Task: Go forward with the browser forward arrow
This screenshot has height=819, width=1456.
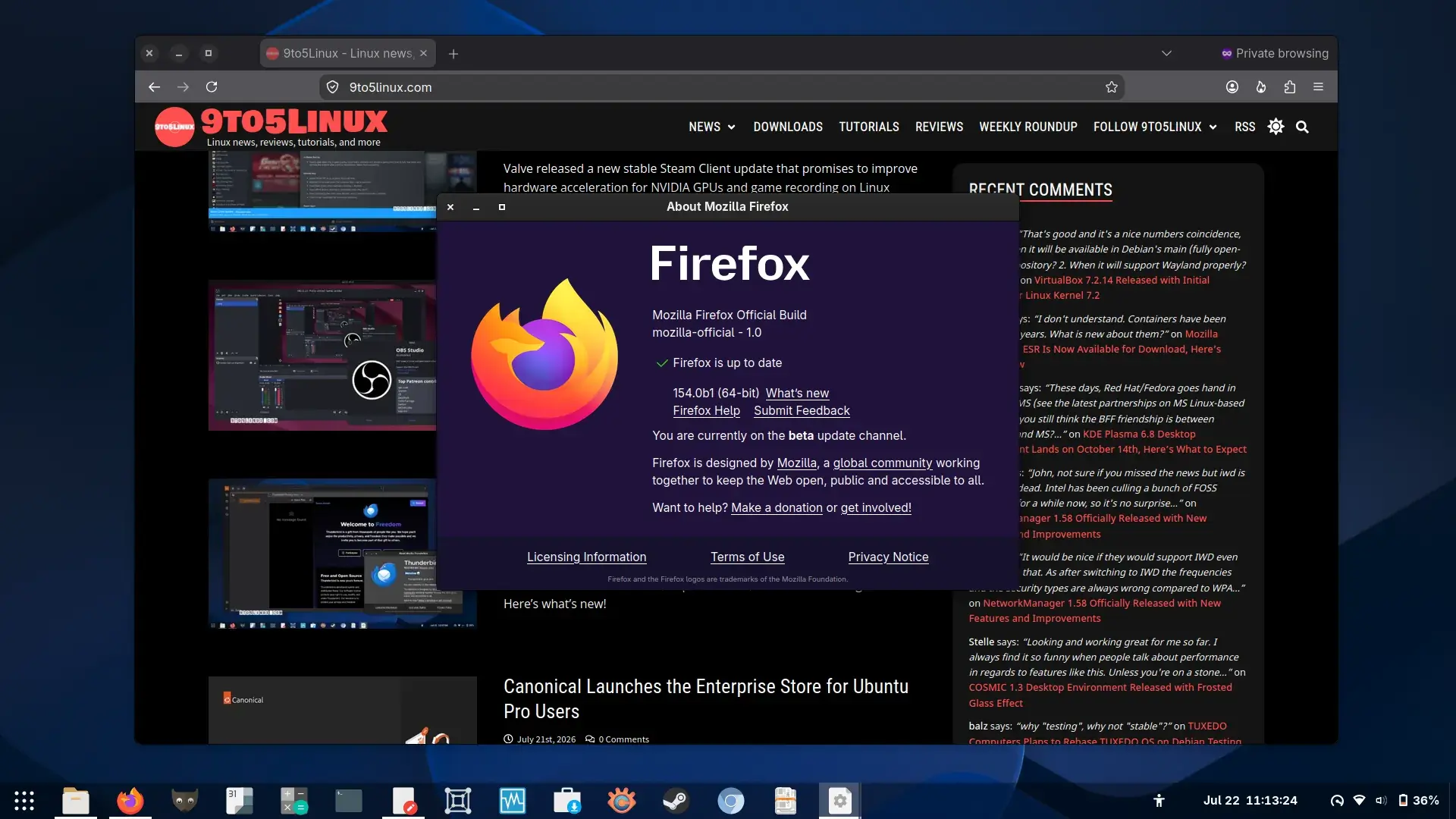Action: (183, 87)
